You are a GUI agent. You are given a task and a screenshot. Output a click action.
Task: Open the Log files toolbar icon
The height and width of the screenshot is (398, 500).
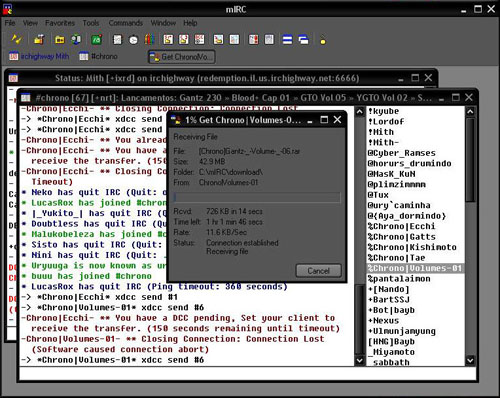click(x=234, y=39)
